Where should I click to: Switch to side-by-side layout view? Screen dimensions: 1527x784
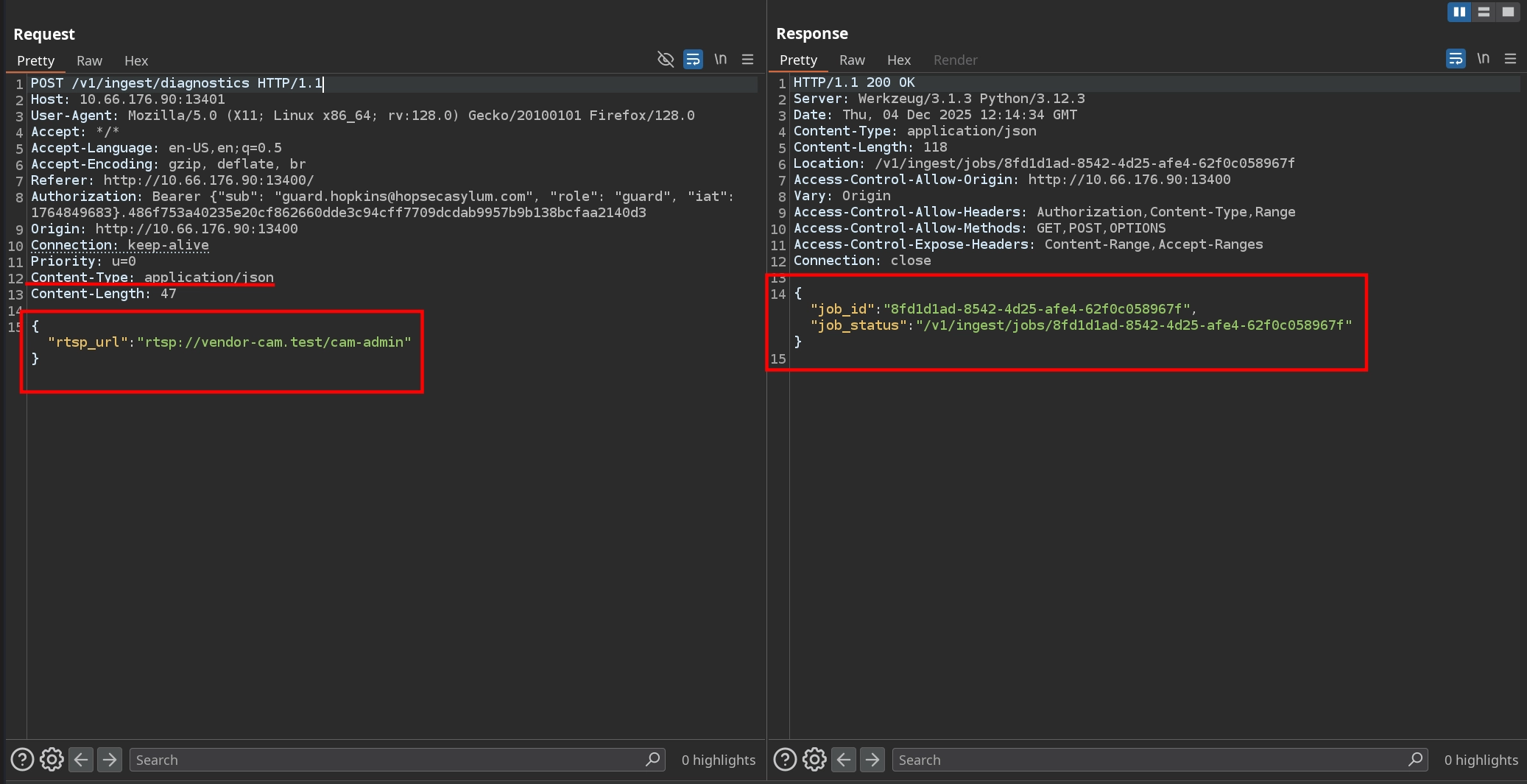1459,12
